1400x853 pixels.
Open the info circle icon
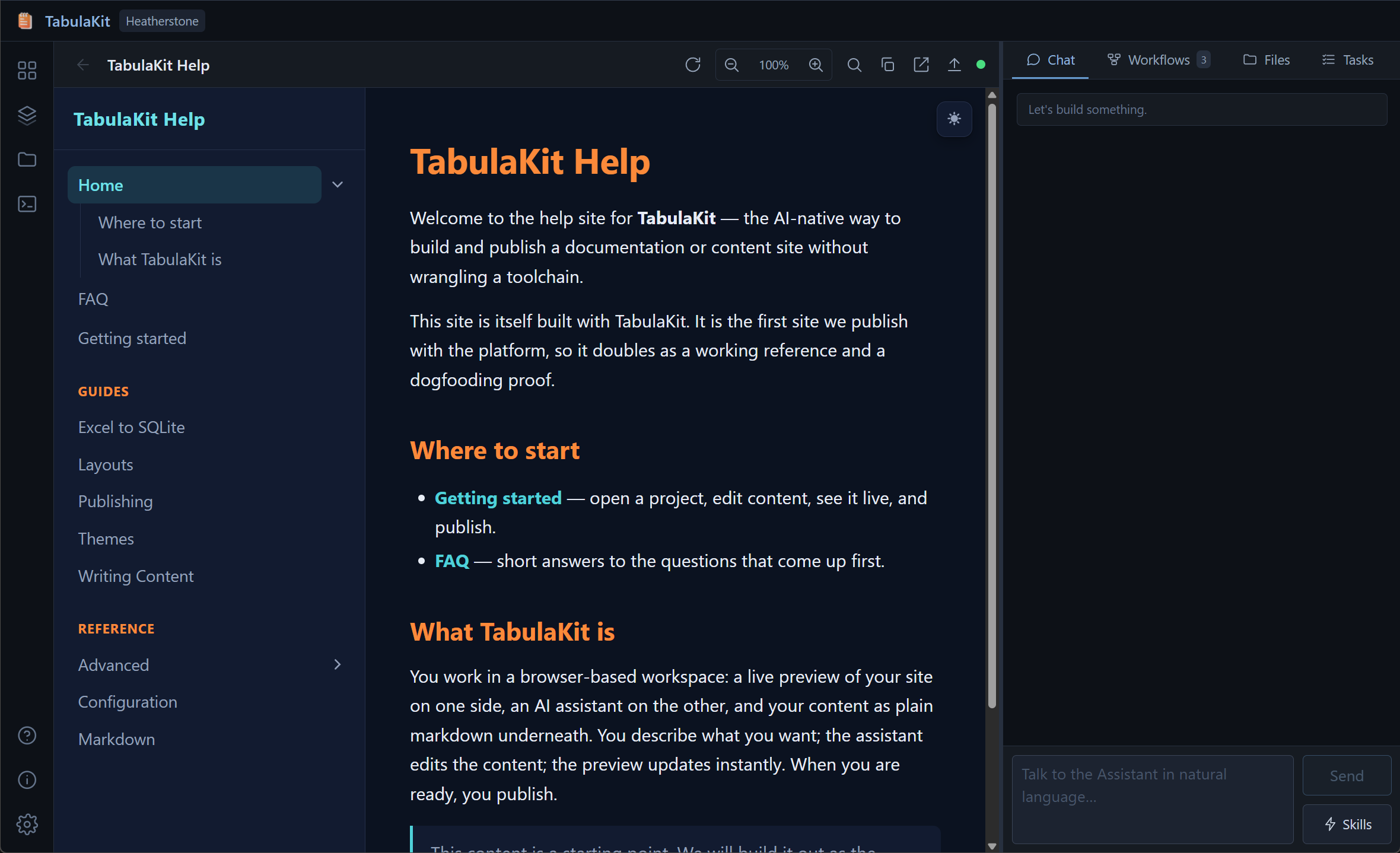(x=27, y=780)
